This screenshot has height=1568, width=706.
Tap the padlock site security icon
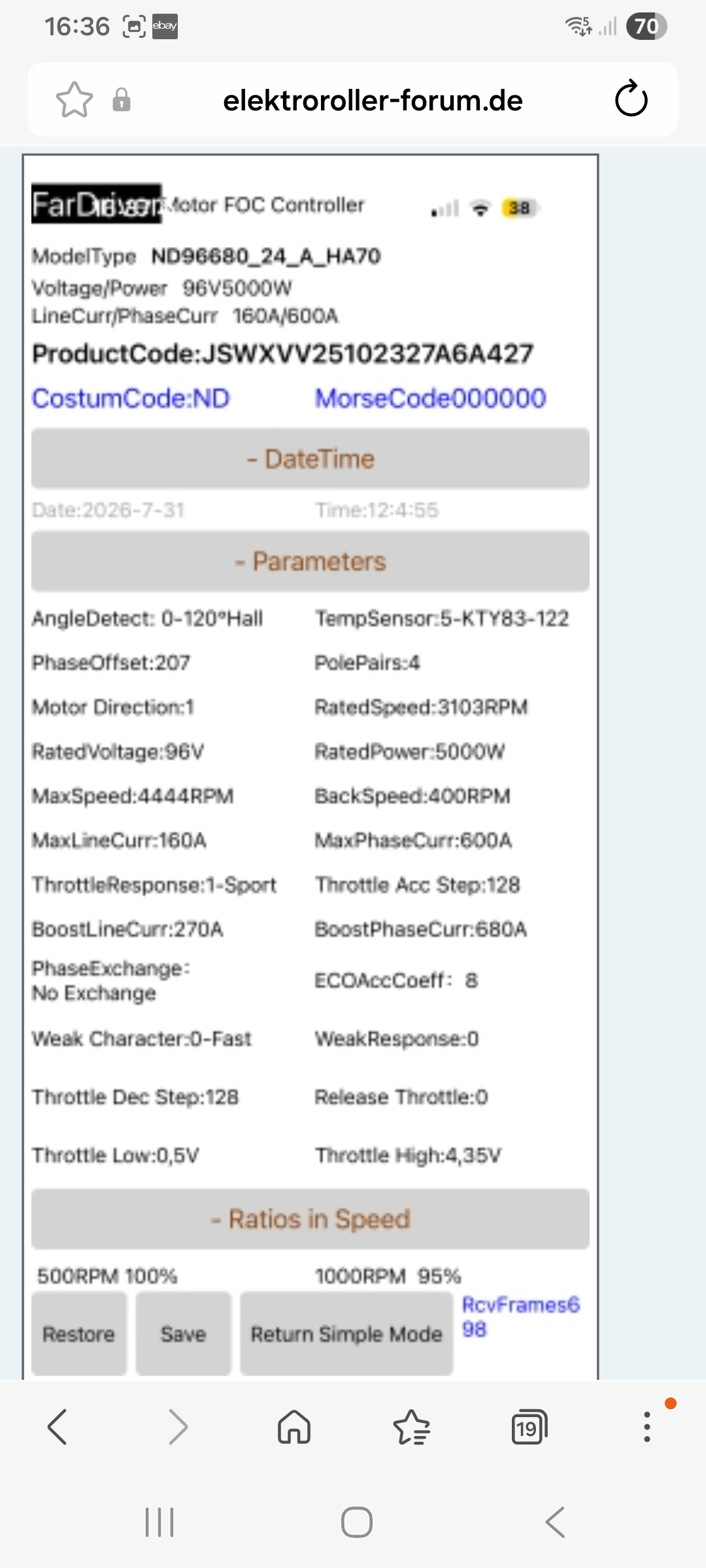click(122, 100)
